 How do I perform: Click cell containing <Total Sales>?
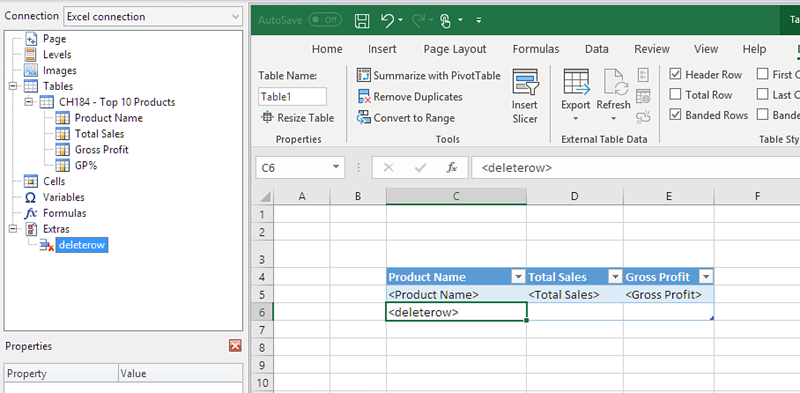[574, 294]
